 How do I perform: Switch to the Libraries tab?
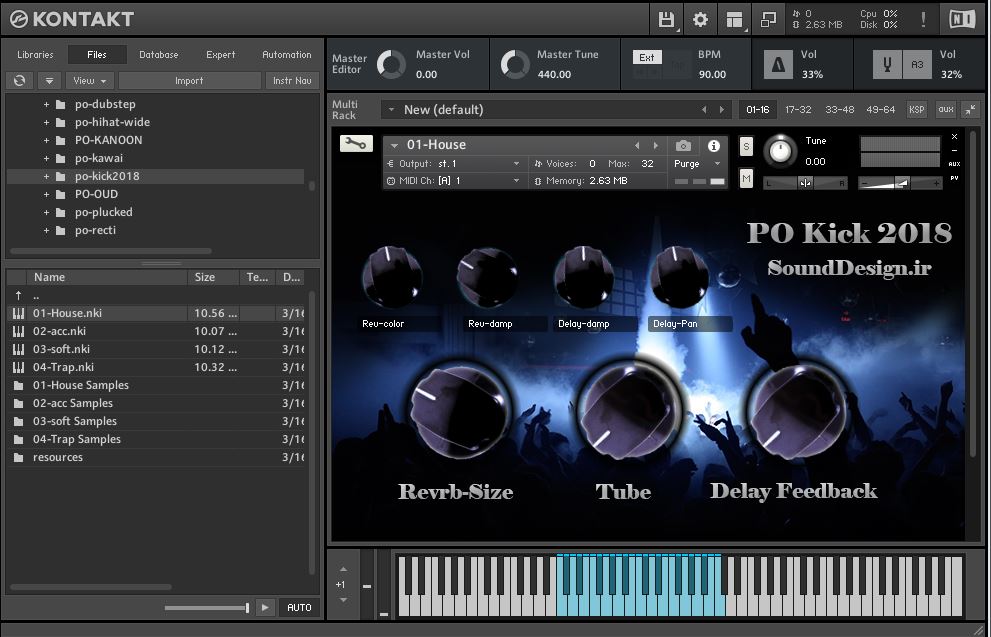tap(35, 54)
